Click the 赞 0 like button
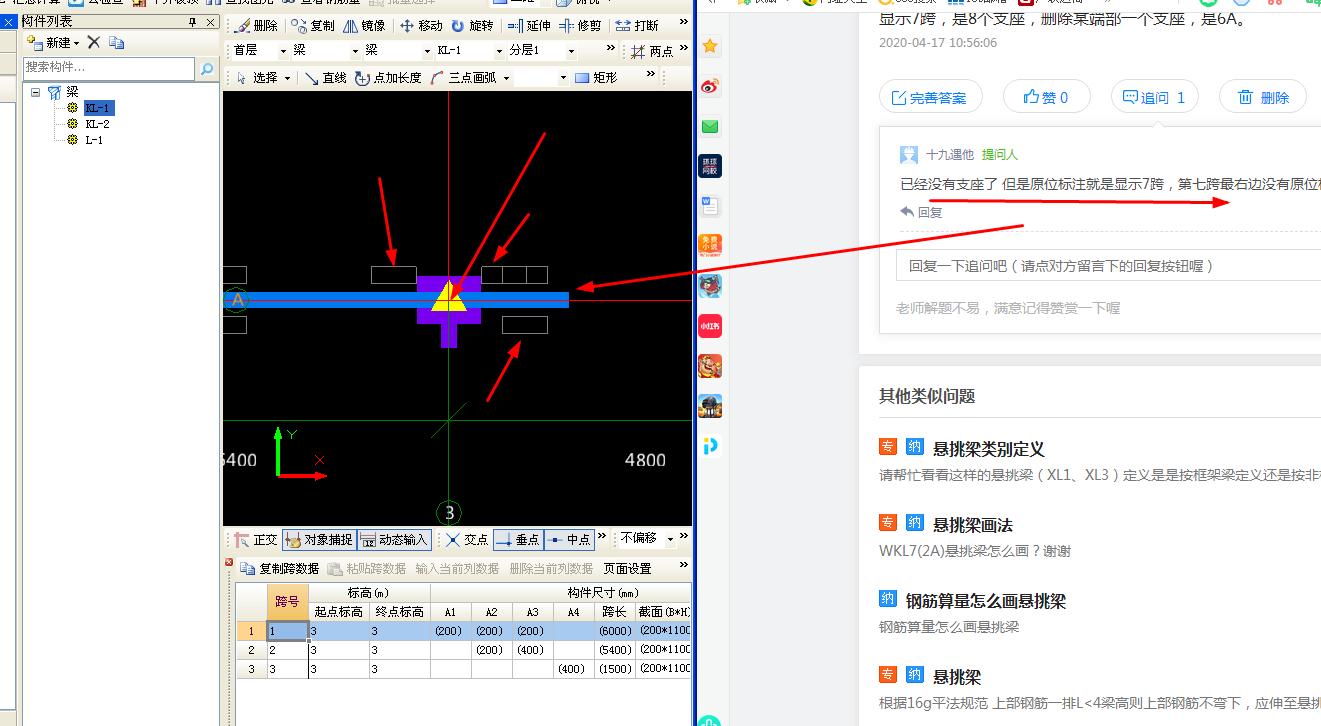1321x726 pixels. click(x=1046, y=97)
